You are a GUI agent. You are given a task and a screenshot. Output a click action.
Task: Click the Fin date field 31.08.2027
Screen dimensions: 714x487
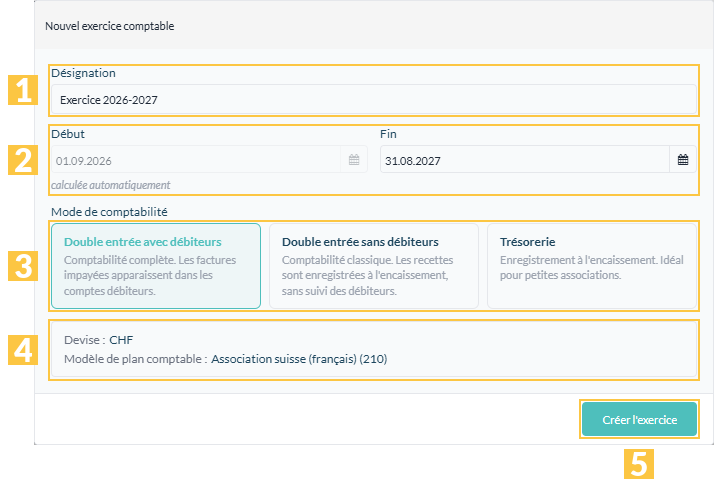click(525, 160)
